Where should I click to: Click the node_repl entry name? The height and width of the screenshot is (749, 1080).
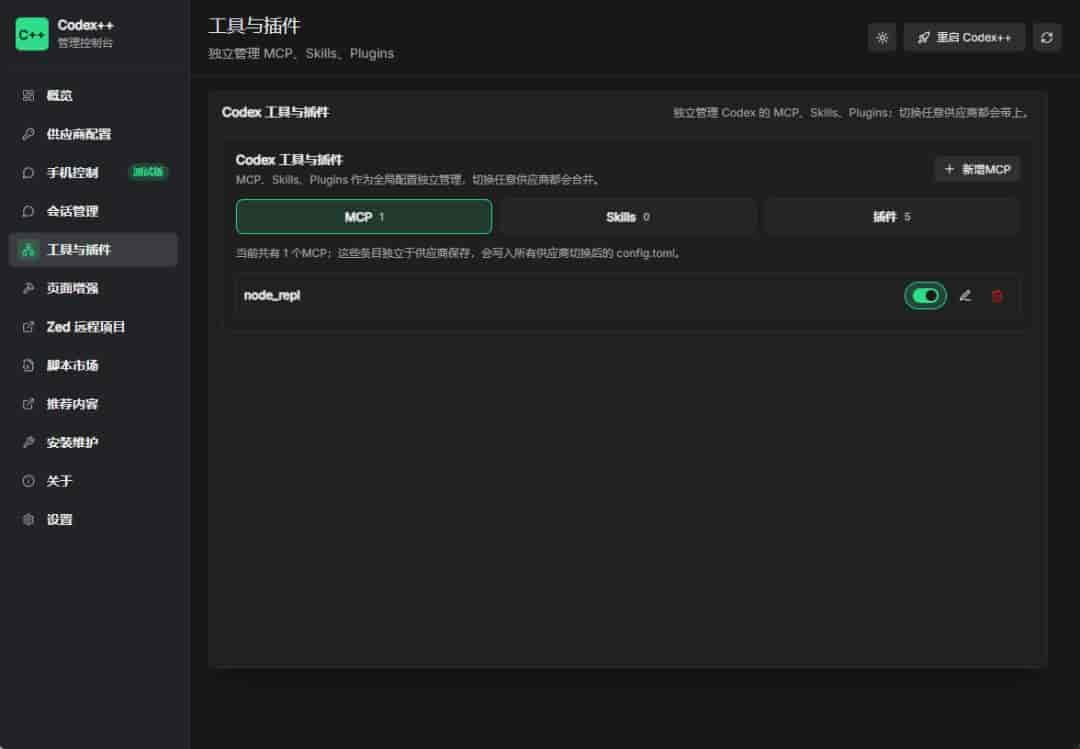tap(272, 296)
